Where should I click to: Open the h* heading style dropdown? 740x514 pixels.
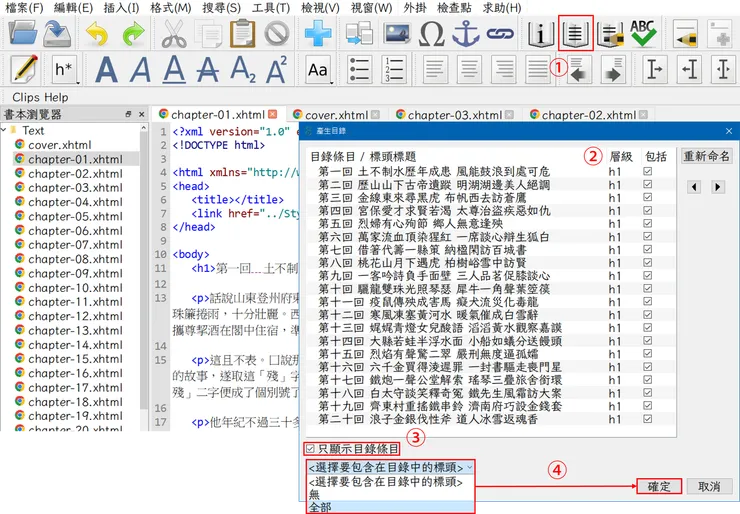pyautogui.click(x=64, y=70)
